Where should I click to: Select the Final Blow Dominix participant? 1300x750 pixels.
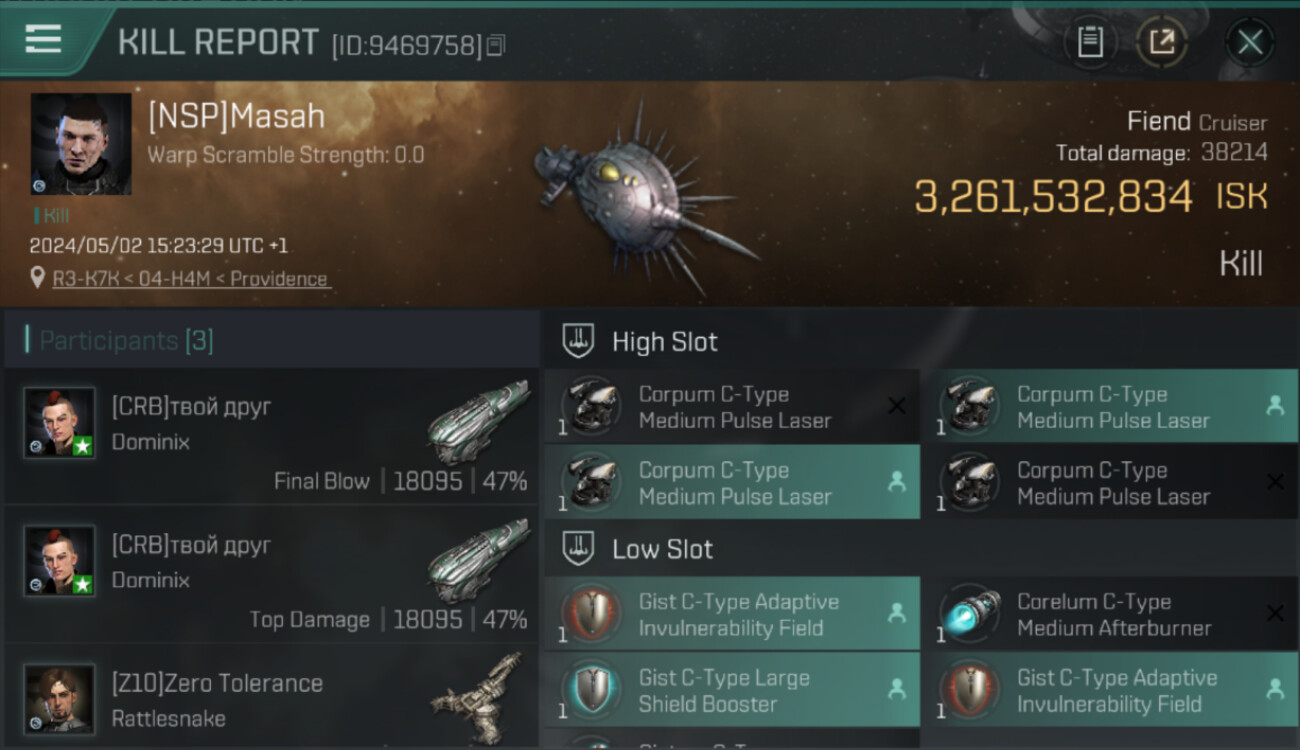point(270,436)
